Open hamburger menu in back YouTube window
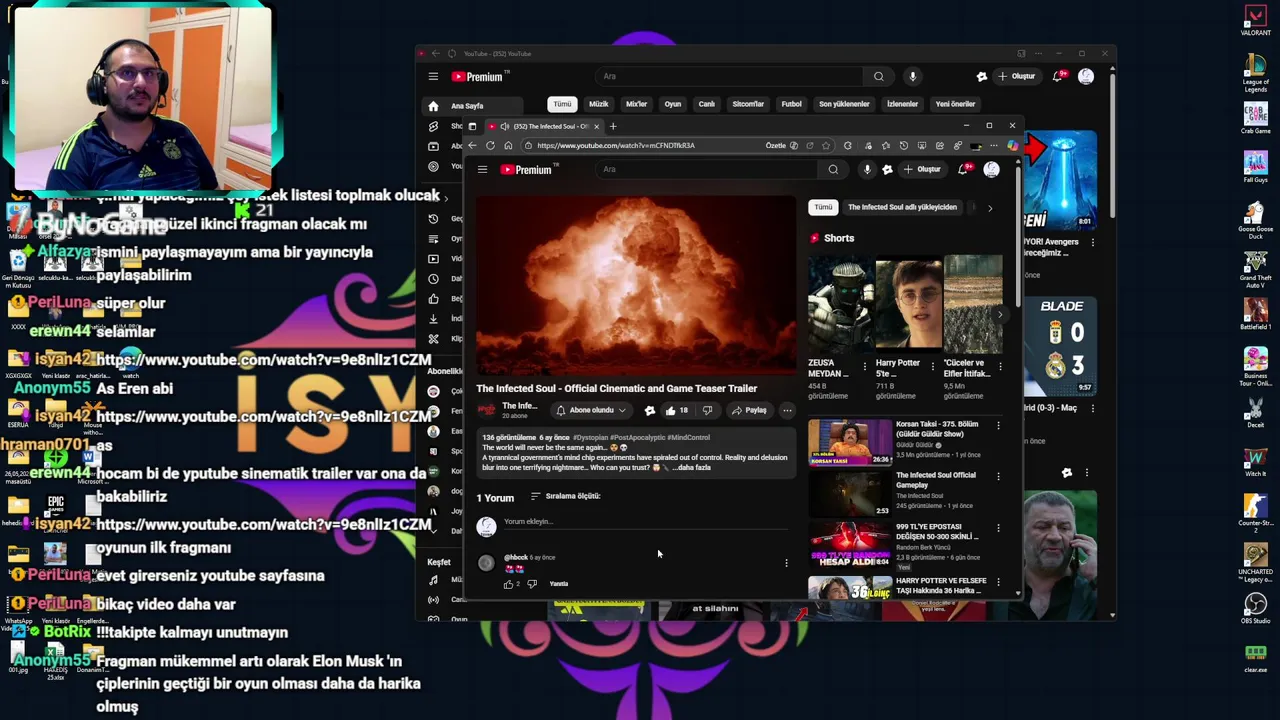 click(x=433, y=77)
